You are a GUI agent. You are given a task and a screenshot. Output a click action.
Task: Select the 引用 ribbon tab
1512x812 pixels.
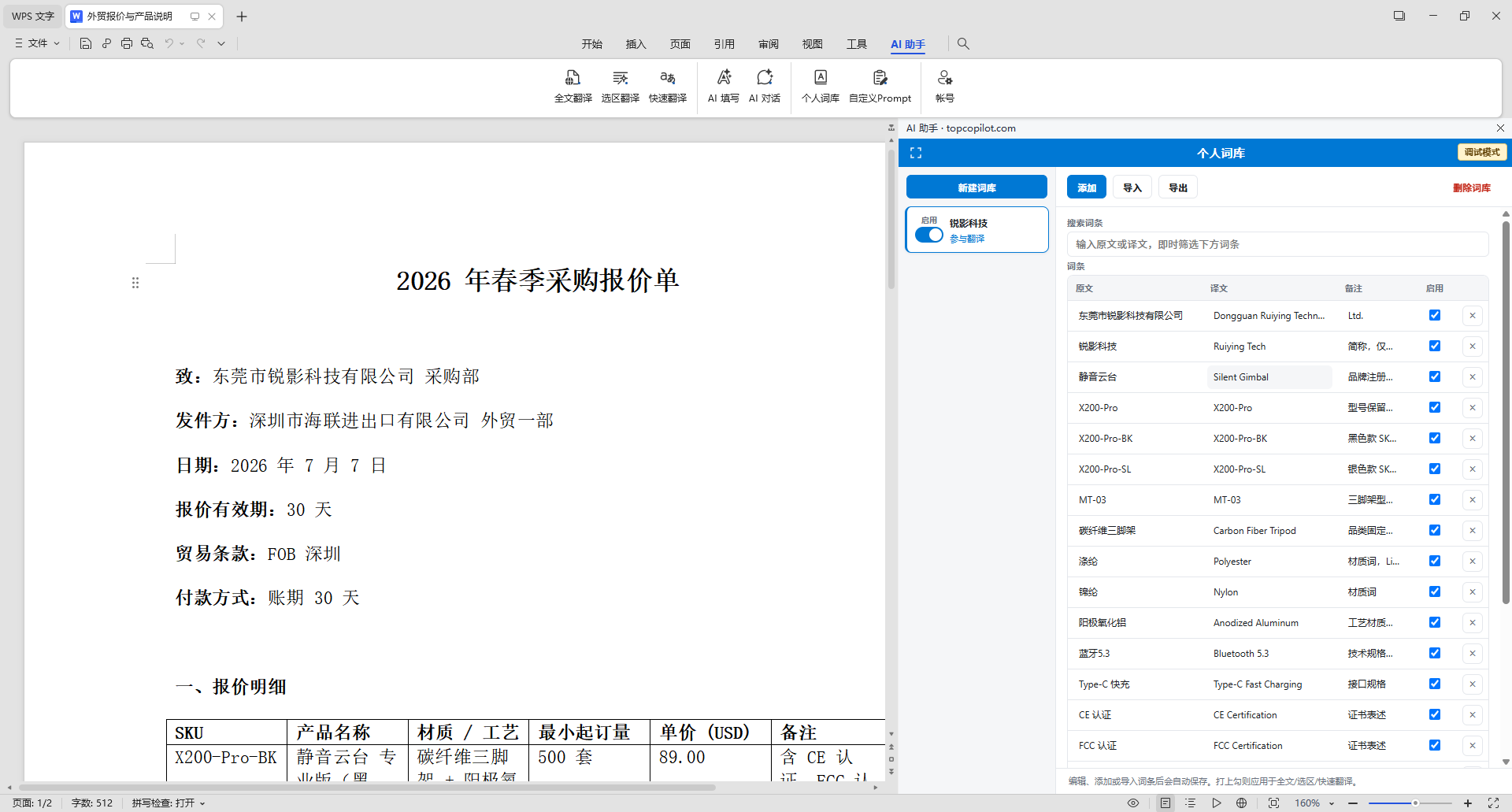724,44
